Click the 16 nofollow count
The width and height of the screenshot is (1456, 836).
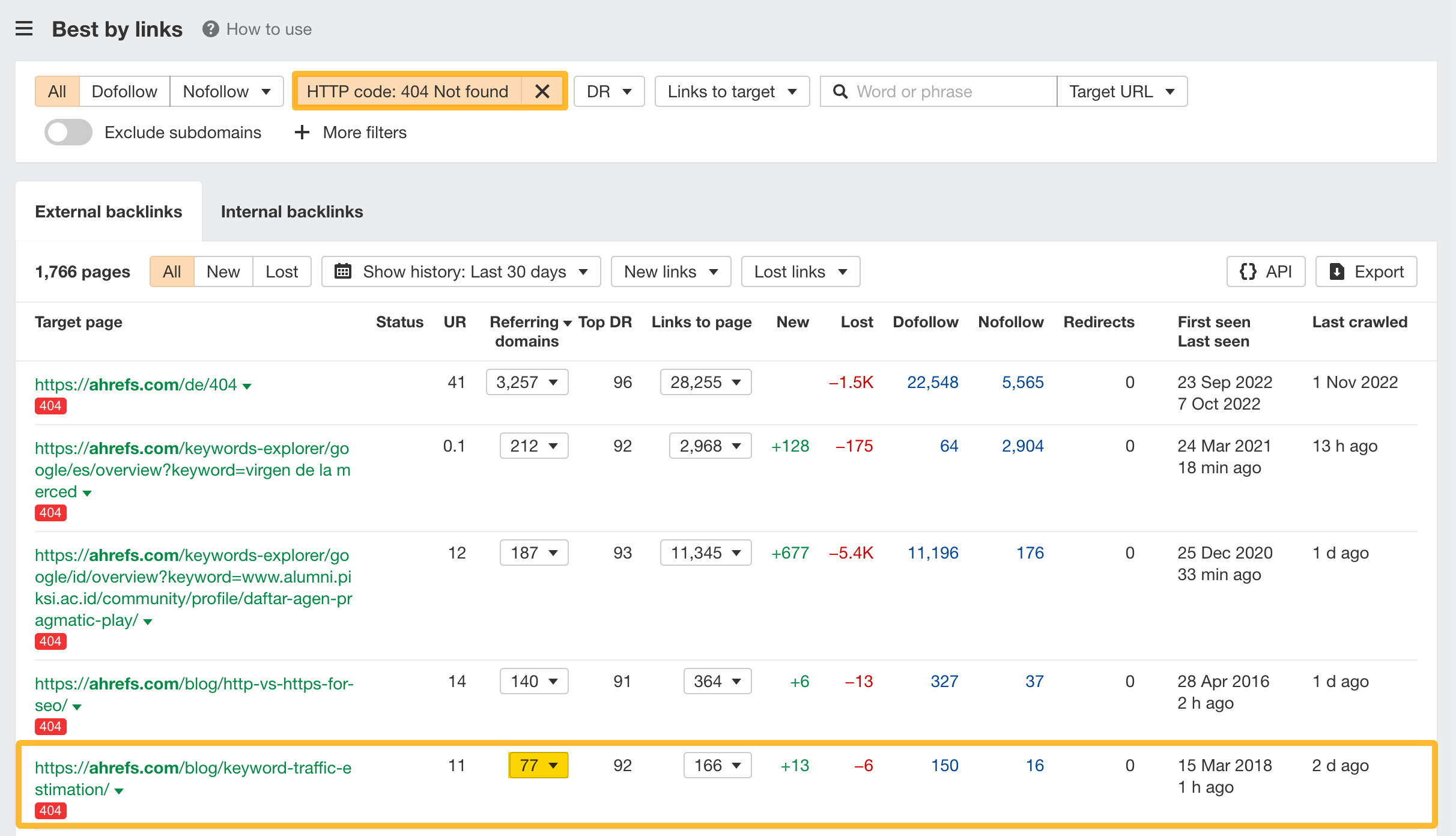[1035, 765]
